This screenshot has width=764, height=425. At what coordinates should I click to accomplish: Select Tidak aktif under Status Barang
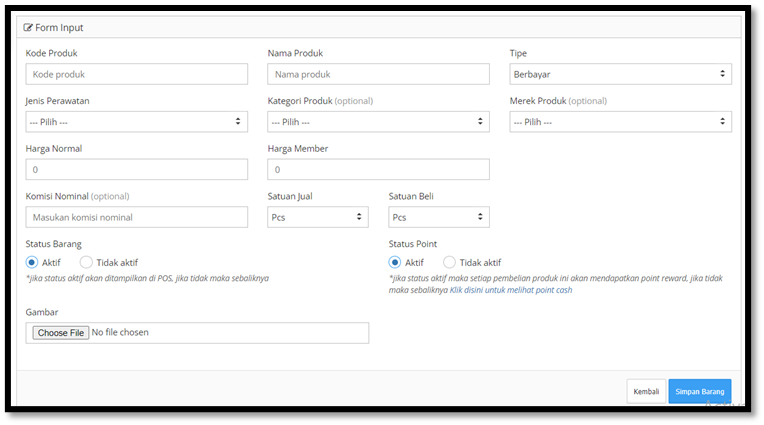pyautogui.click(x=86, y=262)
